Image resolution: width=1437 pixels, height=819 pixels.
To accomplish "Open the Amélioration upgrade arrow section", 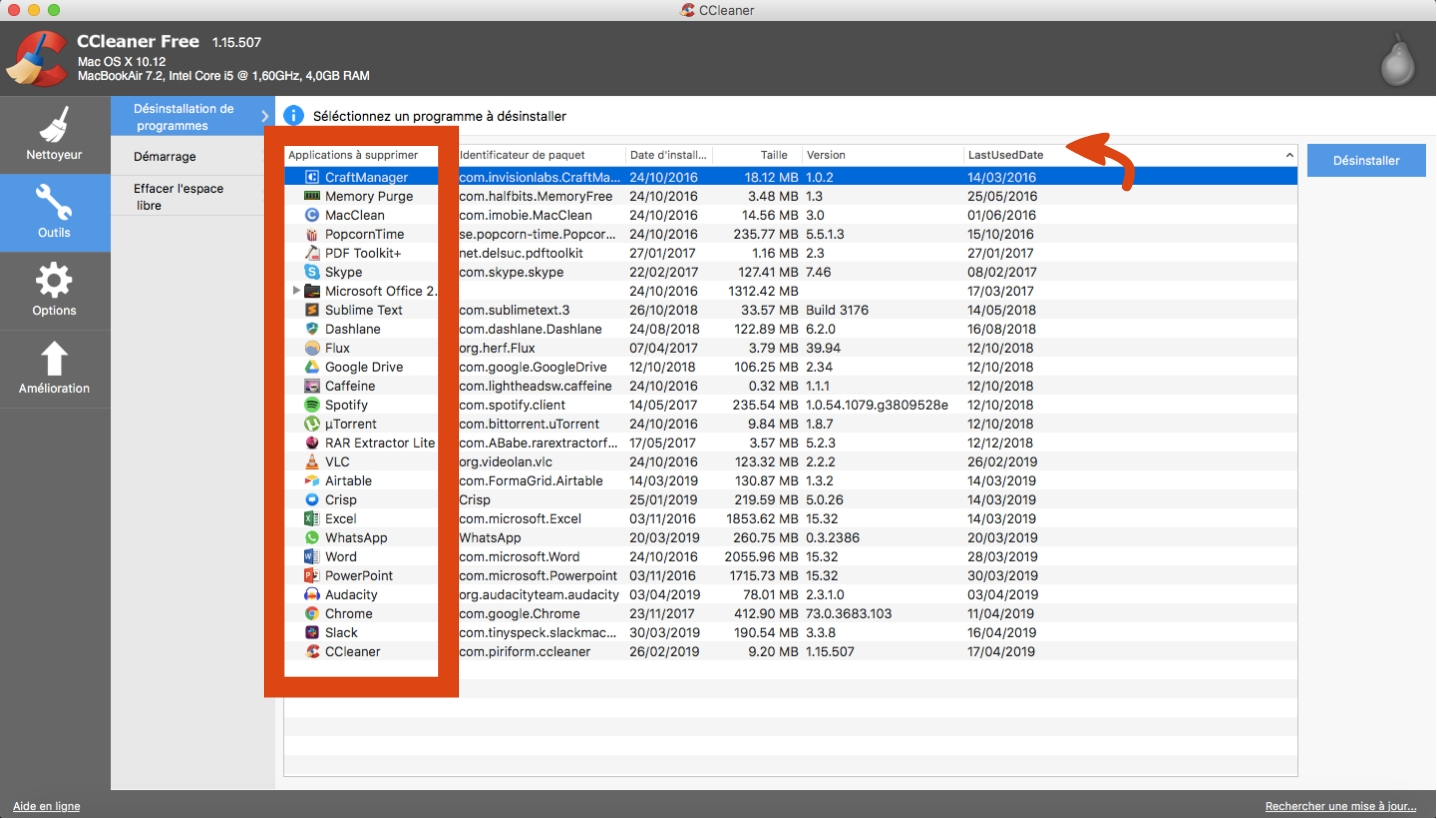I will 55,369.
